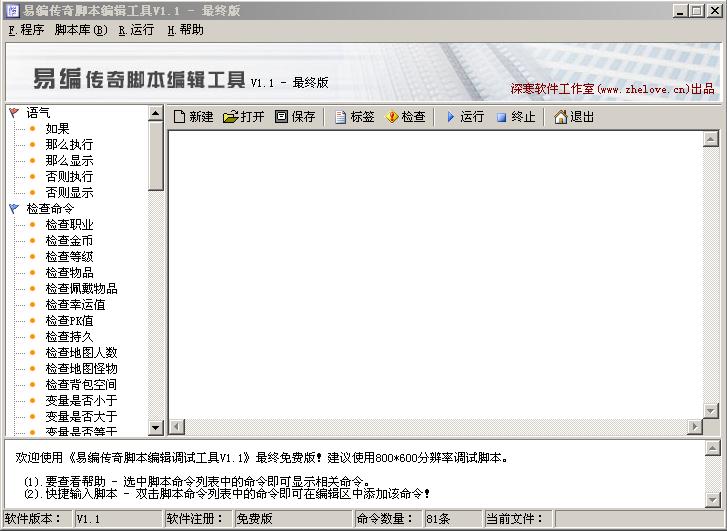Select 检查职业 command in tree
The width and height of the screenshot is (727, 531).
(x=69, y=225)
